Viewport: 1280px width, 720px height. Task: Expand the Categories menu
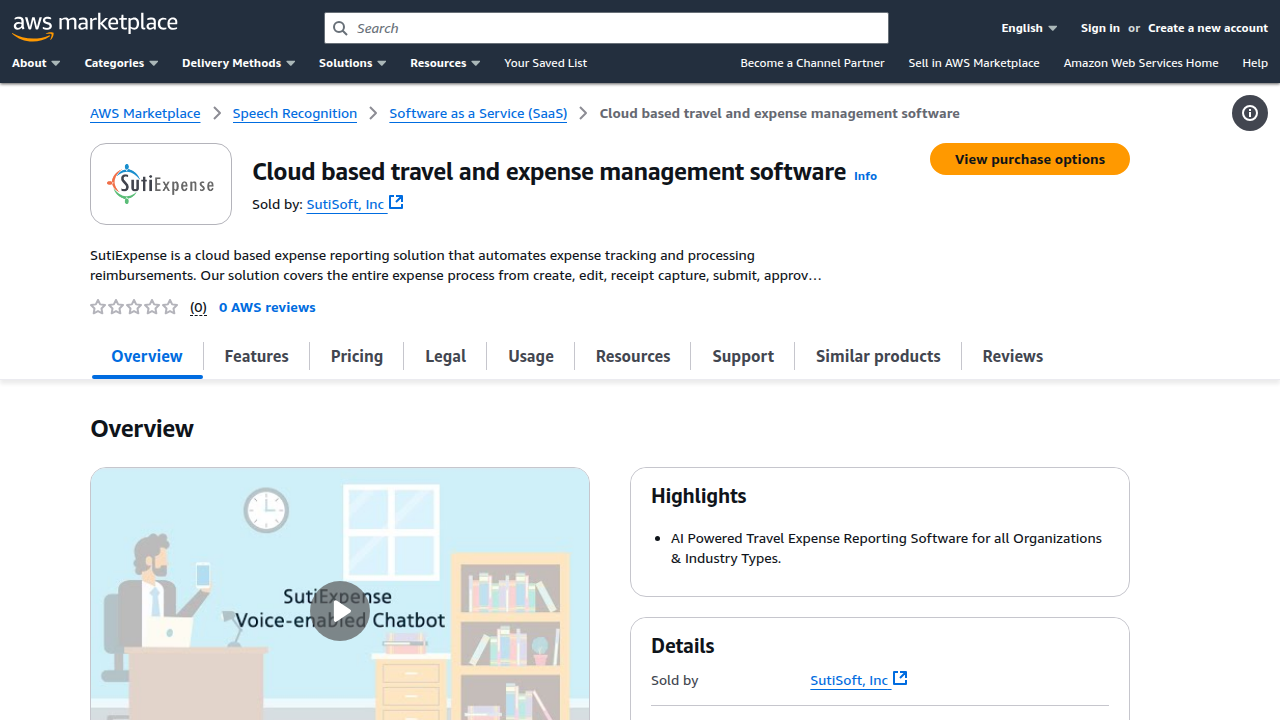(121, 63)
